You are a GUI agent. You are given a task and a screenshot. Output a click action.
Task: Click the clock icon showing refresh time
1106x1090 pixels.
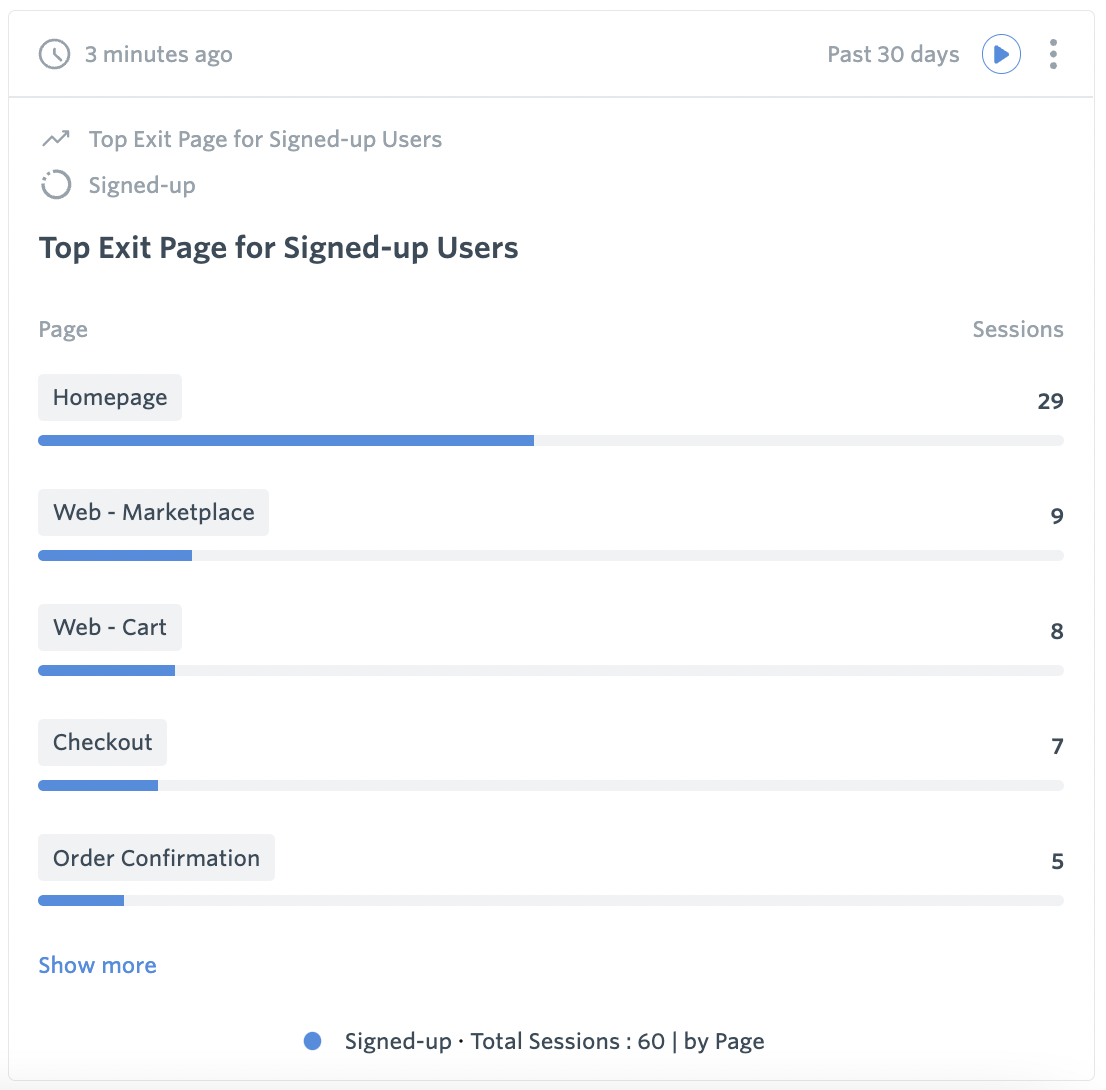[54, 54]
